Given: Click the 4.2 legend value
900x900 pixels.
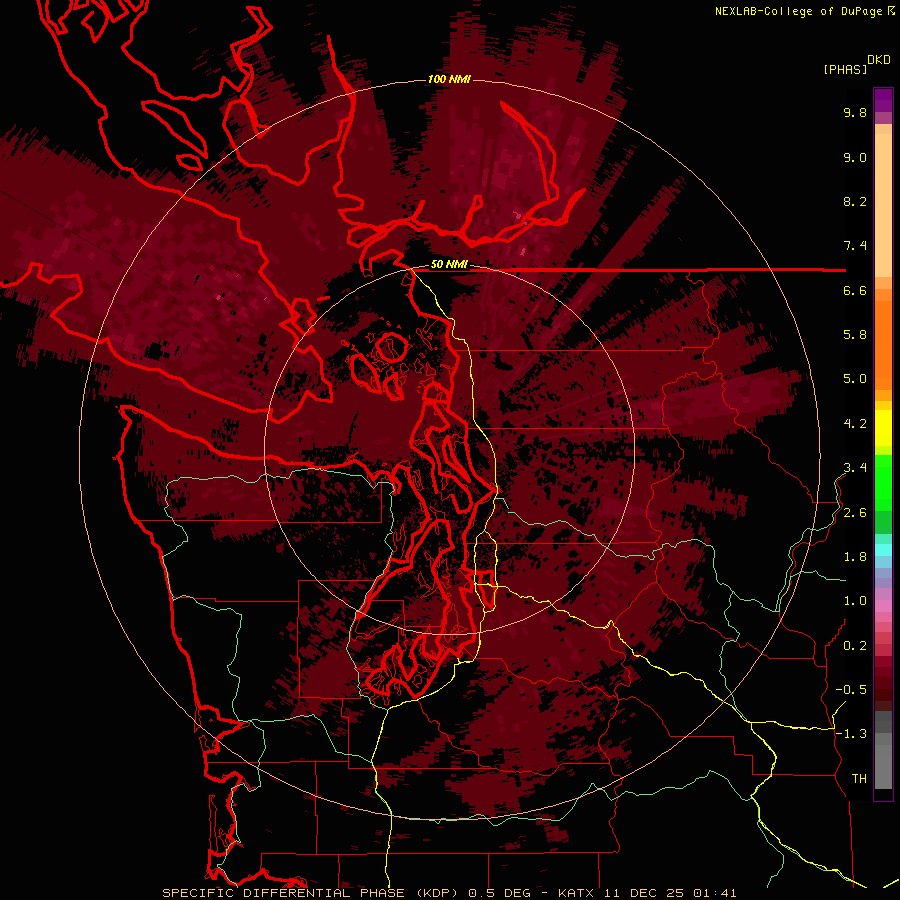Looking at the screenshot, I should pos(855,424).
